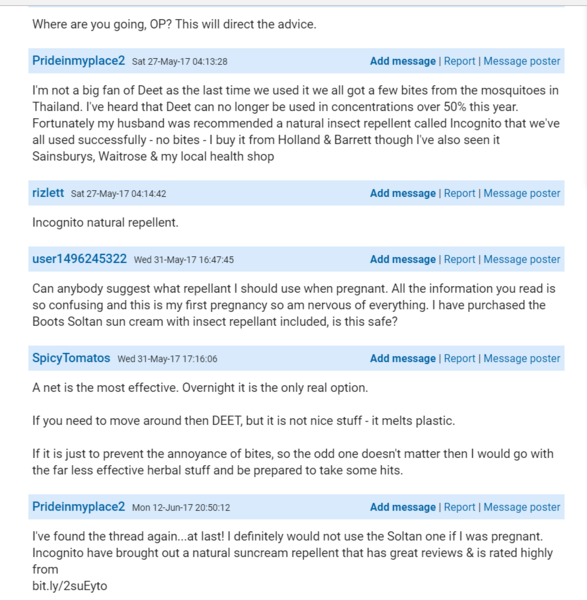Add message on Prideinmyplace2's 12-Jun post
The height and width of the screenshot is (600, 587).
[x=403, y=507]
